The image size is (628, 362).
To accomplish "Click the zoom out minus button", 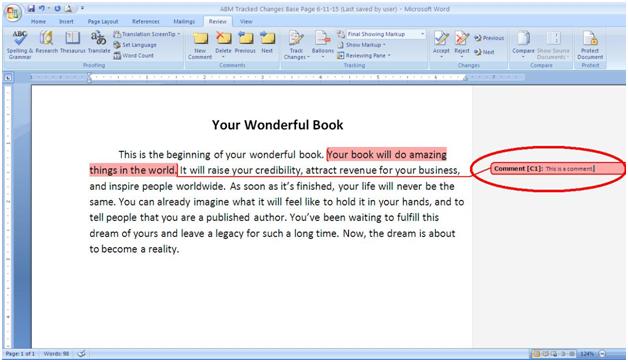I will click(602, 354).
